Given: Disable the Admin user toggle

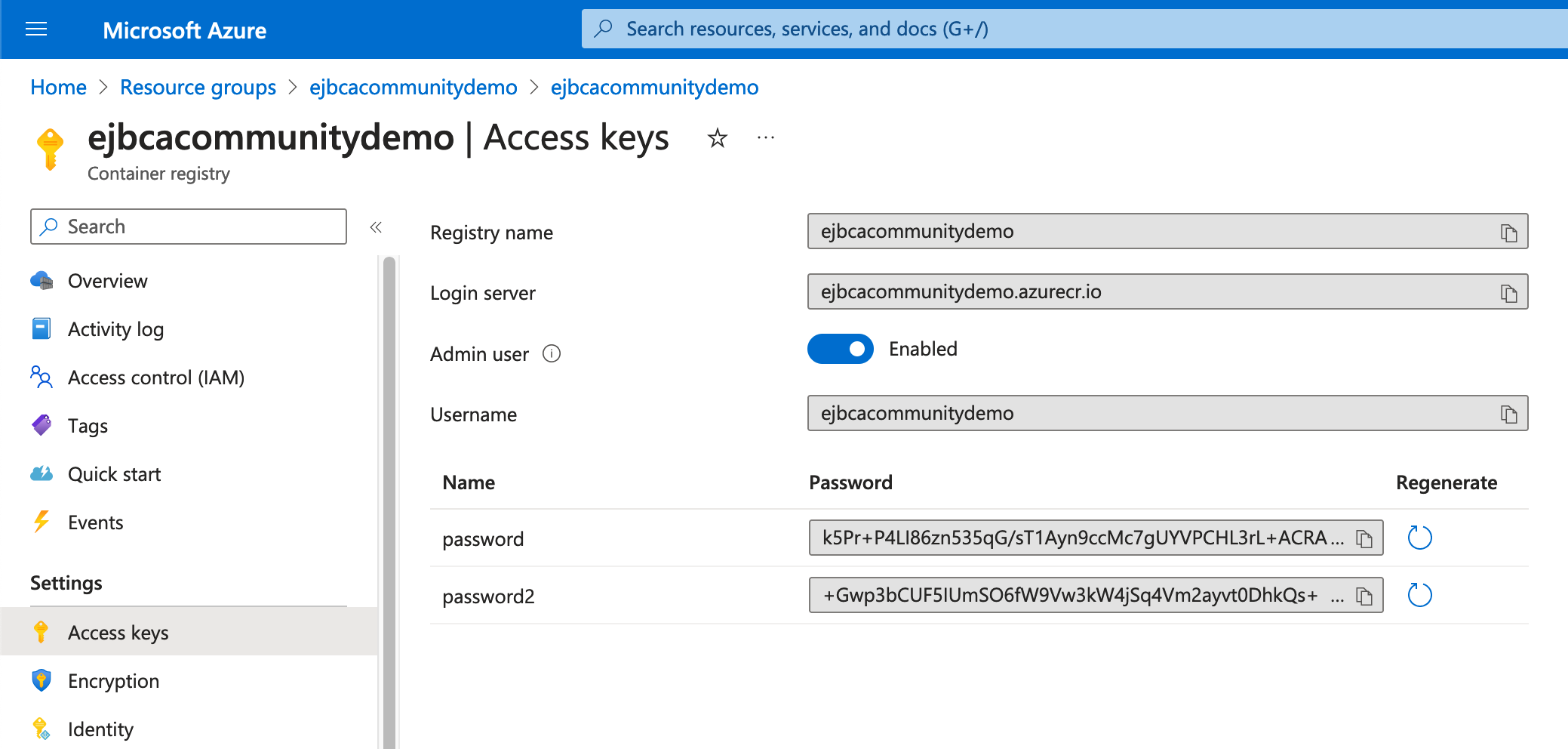Looking at the screenshot, I should click(x=840, y=349).
